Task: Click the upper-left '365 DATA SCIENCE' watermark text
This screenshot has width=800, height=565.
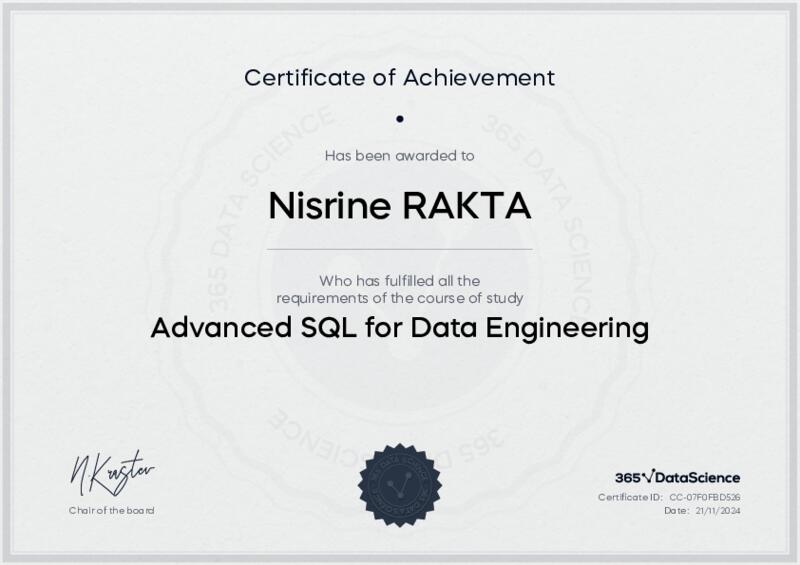Action: [262, 168]
